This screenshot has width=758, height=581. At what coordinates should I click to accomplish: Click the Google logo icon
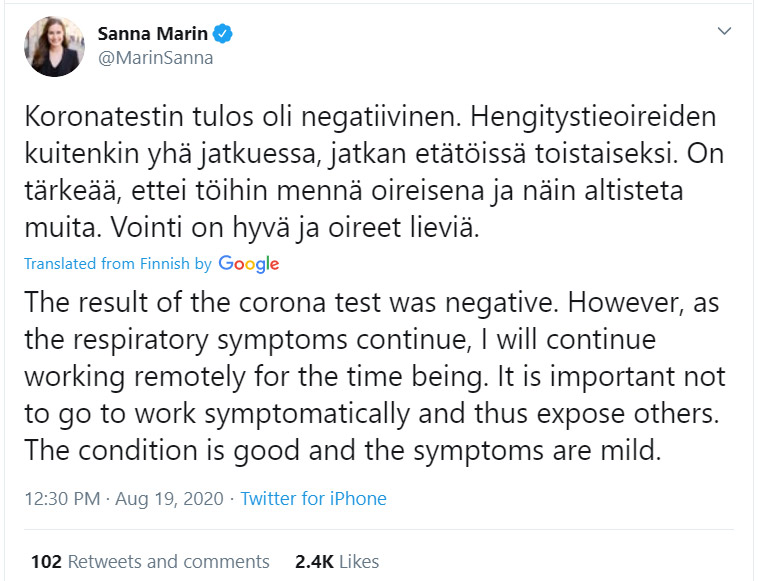(x=248, y=264)
